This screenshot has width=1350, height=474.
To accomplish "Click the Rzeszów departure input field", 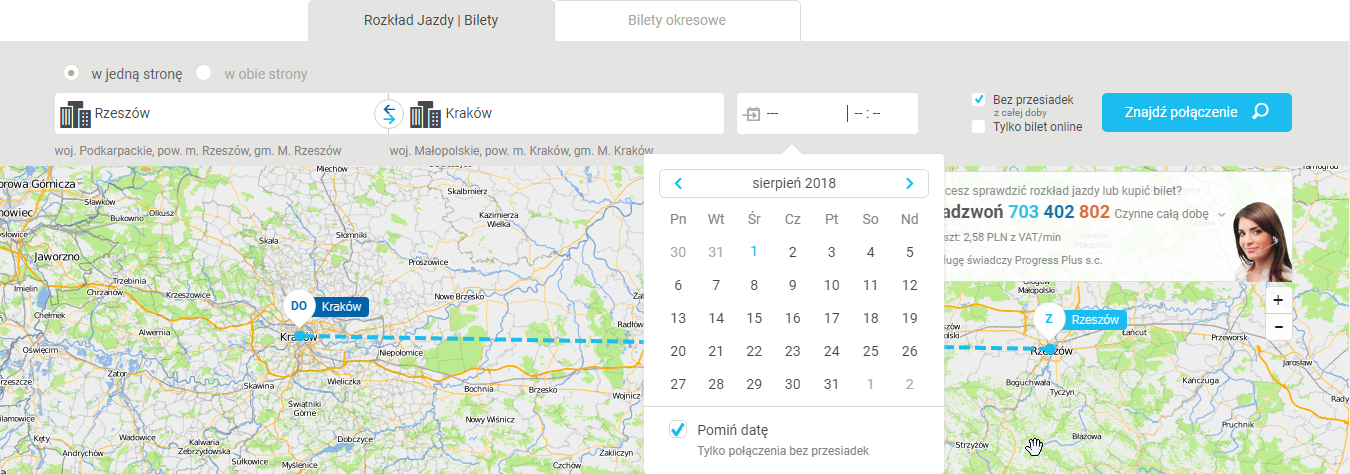I will (x=225, y=114).
